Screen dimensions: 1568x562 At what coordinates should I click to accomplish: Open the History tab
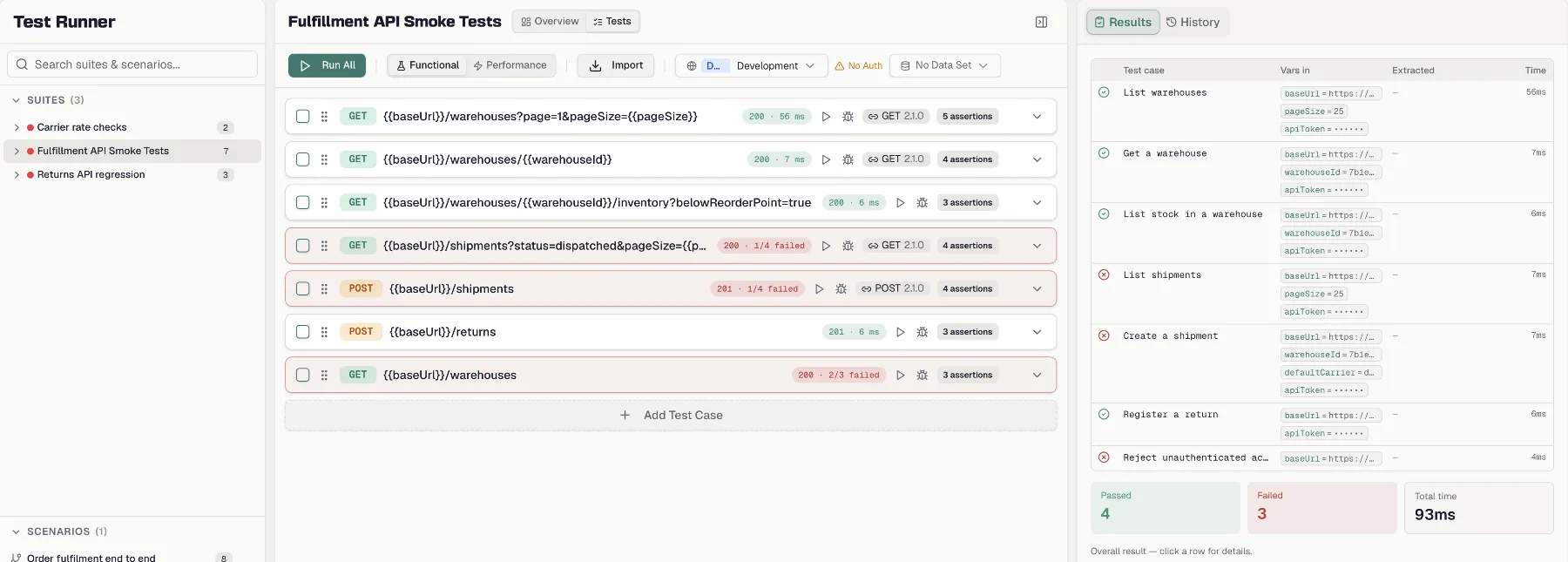pyautogui.click(x=1193, y=22)
